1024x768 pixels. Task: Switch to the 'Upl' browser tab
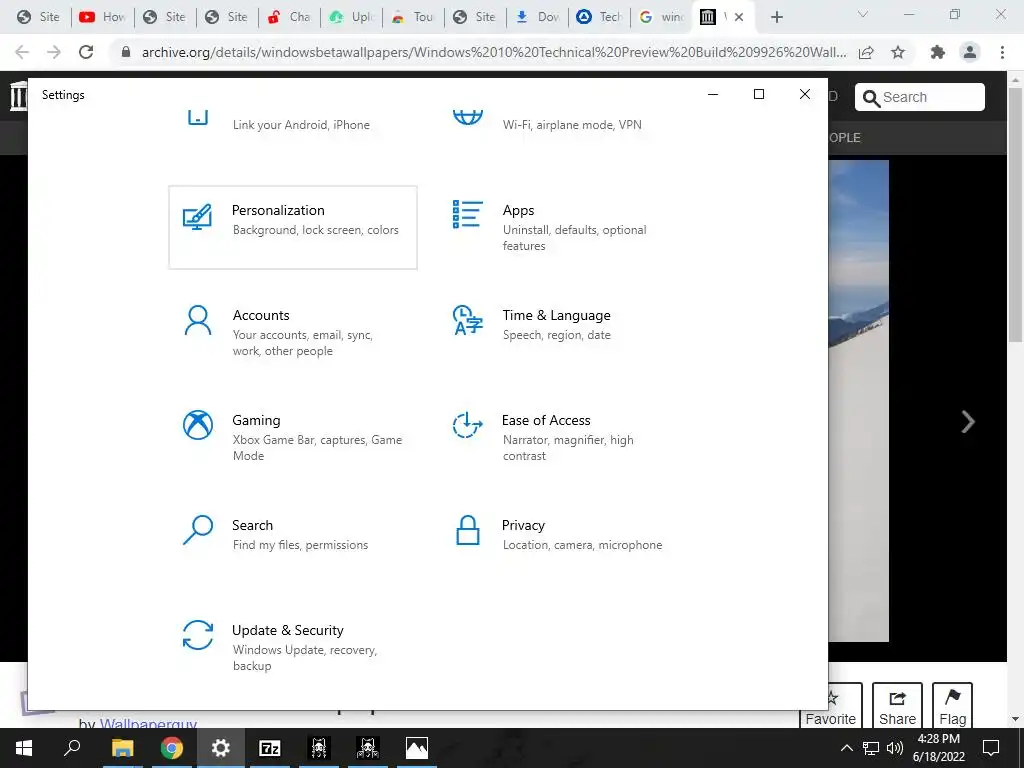[x=351, y=17]
